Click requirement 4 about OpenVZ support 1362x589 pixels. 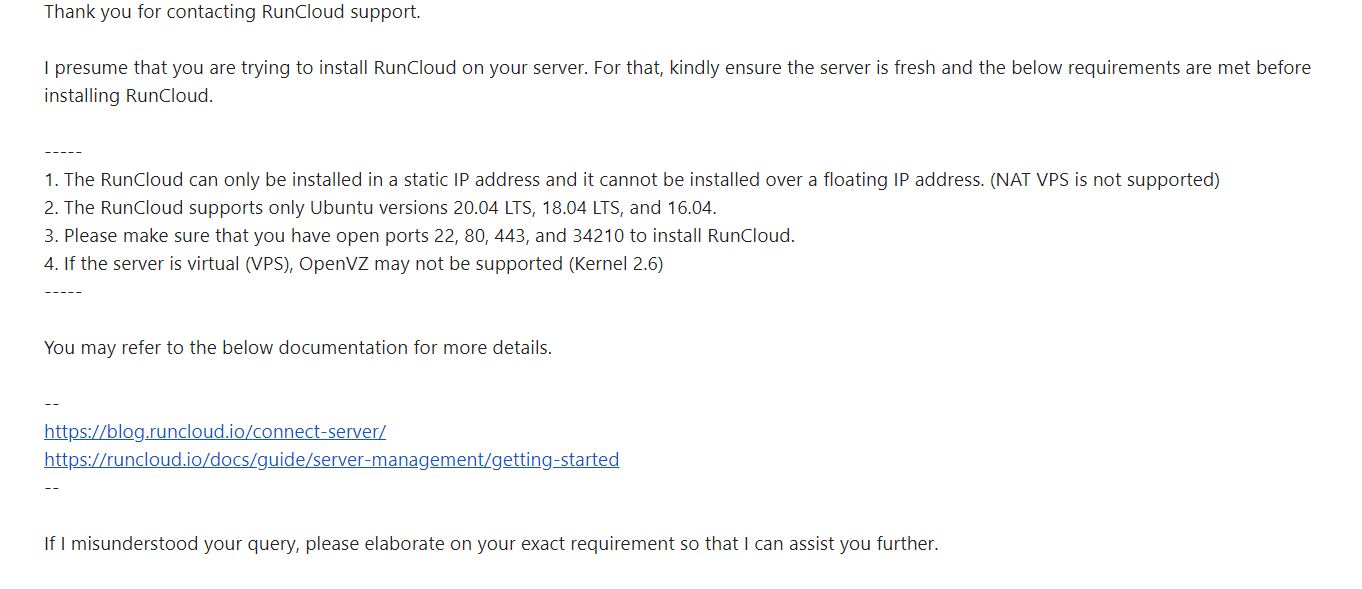(x=353, y=264)
